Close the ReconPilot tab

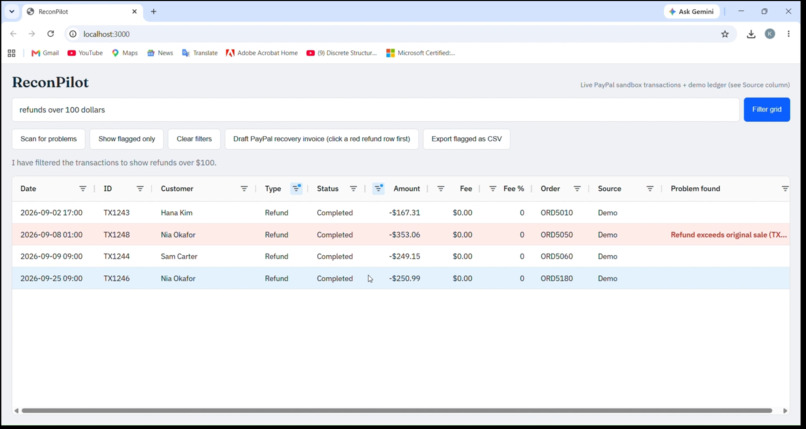click(x=134, y=11)
